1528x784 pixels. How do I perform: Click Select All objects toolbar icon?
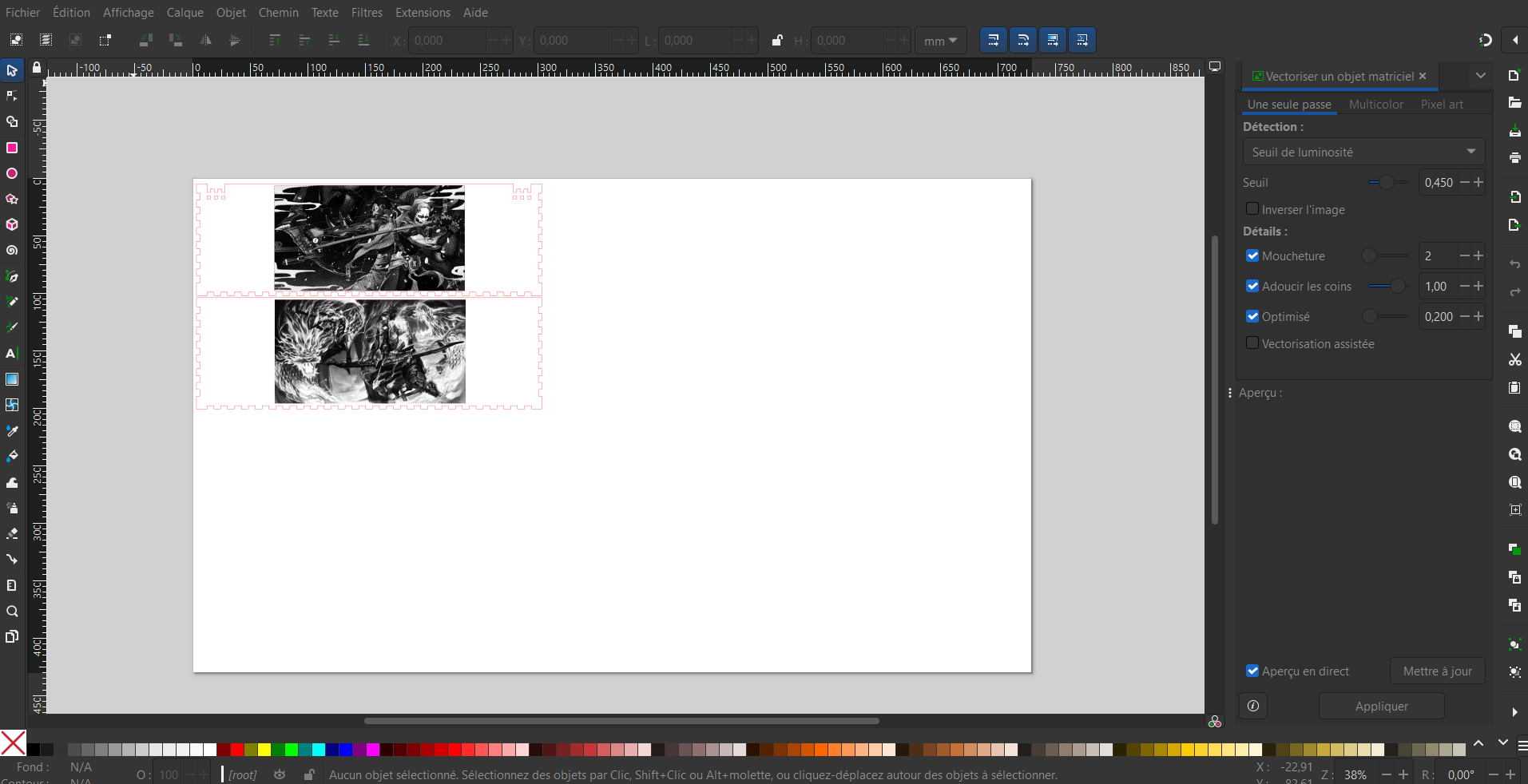[16, 40]
